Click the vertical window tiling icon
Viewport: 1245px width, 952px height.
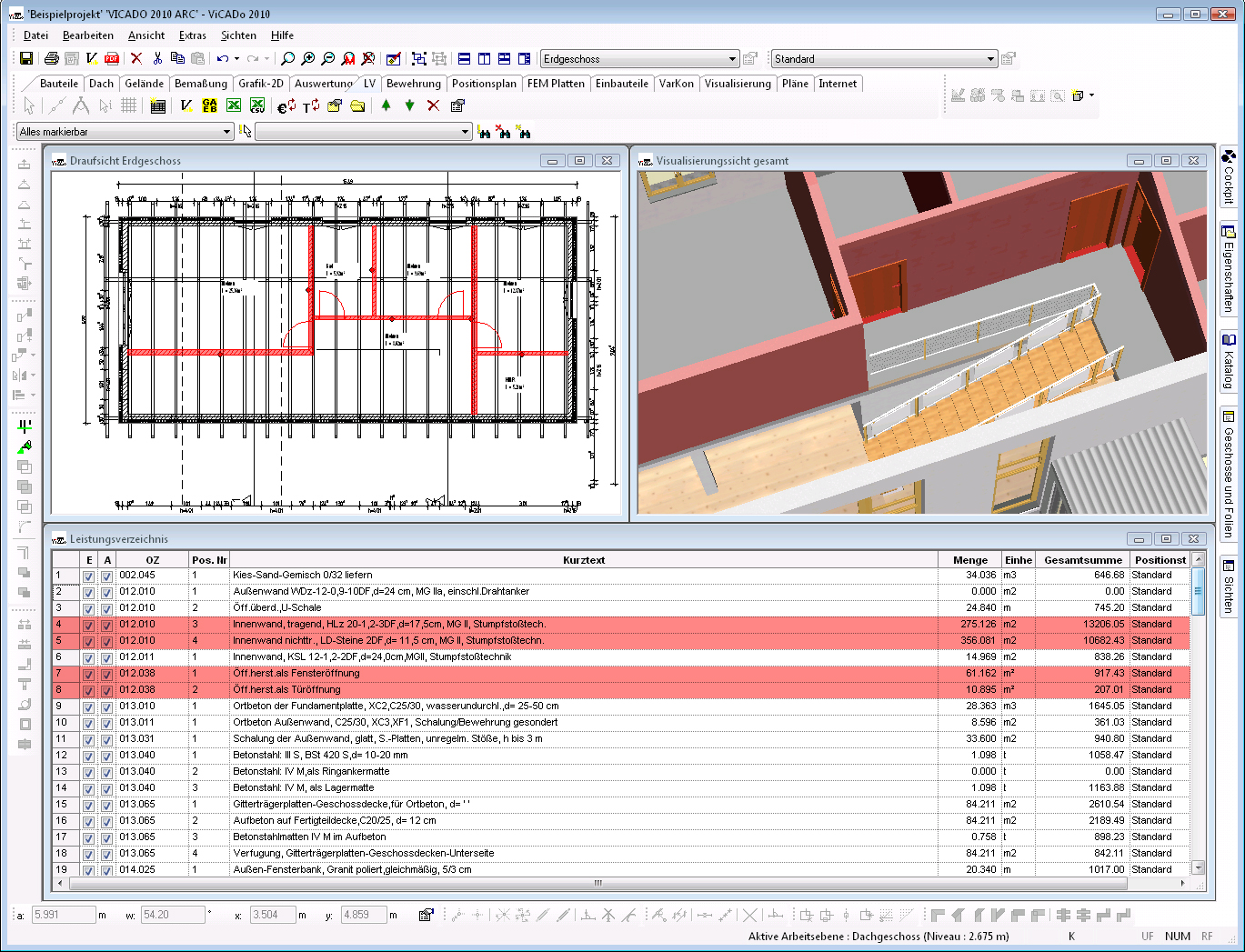tap(484, 58)
